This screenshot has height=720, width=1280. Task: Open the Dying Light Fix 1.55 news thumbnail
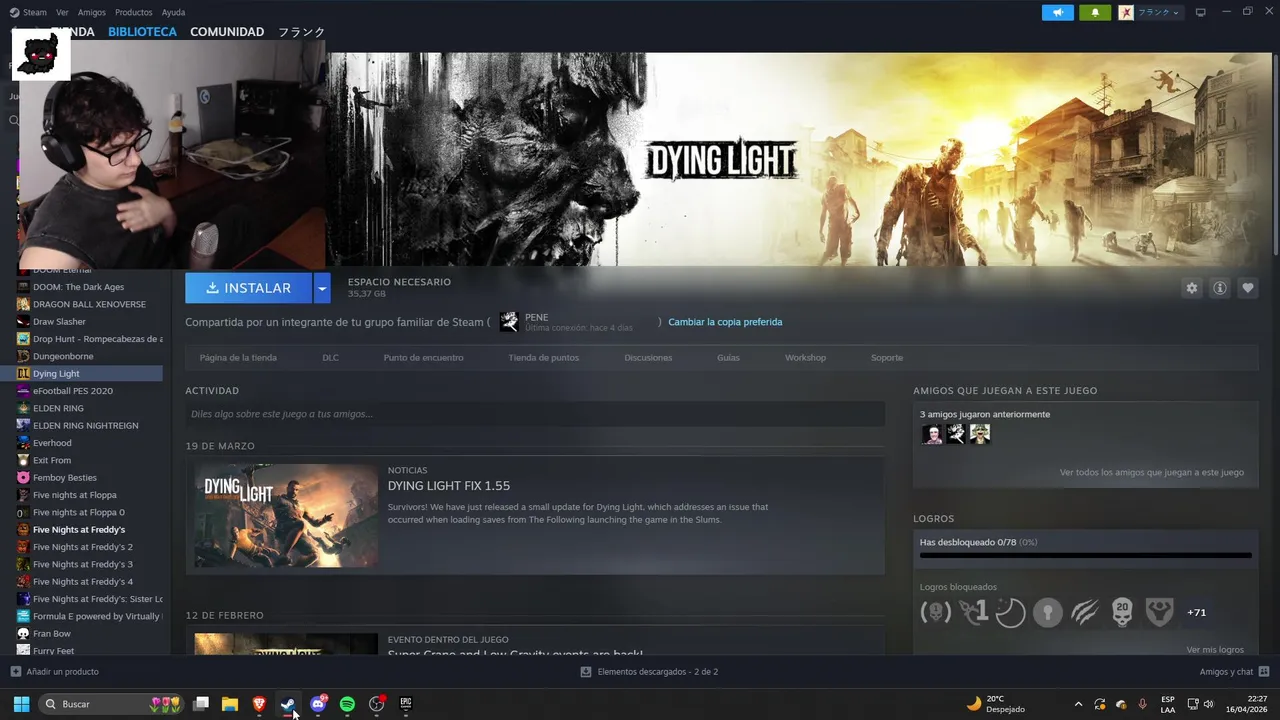[x=286, y=516]
